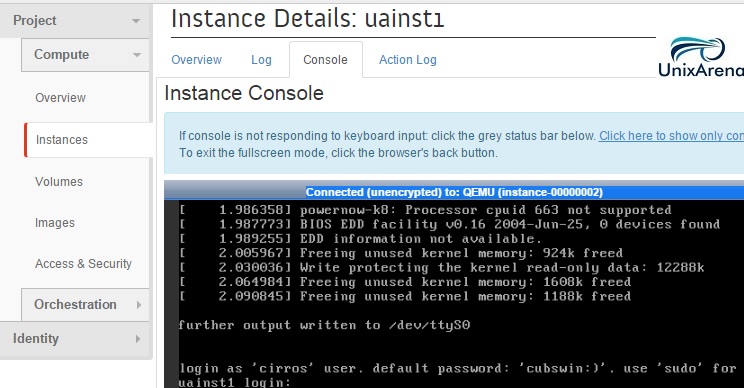The image size is (744, 388).
Task: Open Access & Security in sidebar
Action: tap(83, 264)
